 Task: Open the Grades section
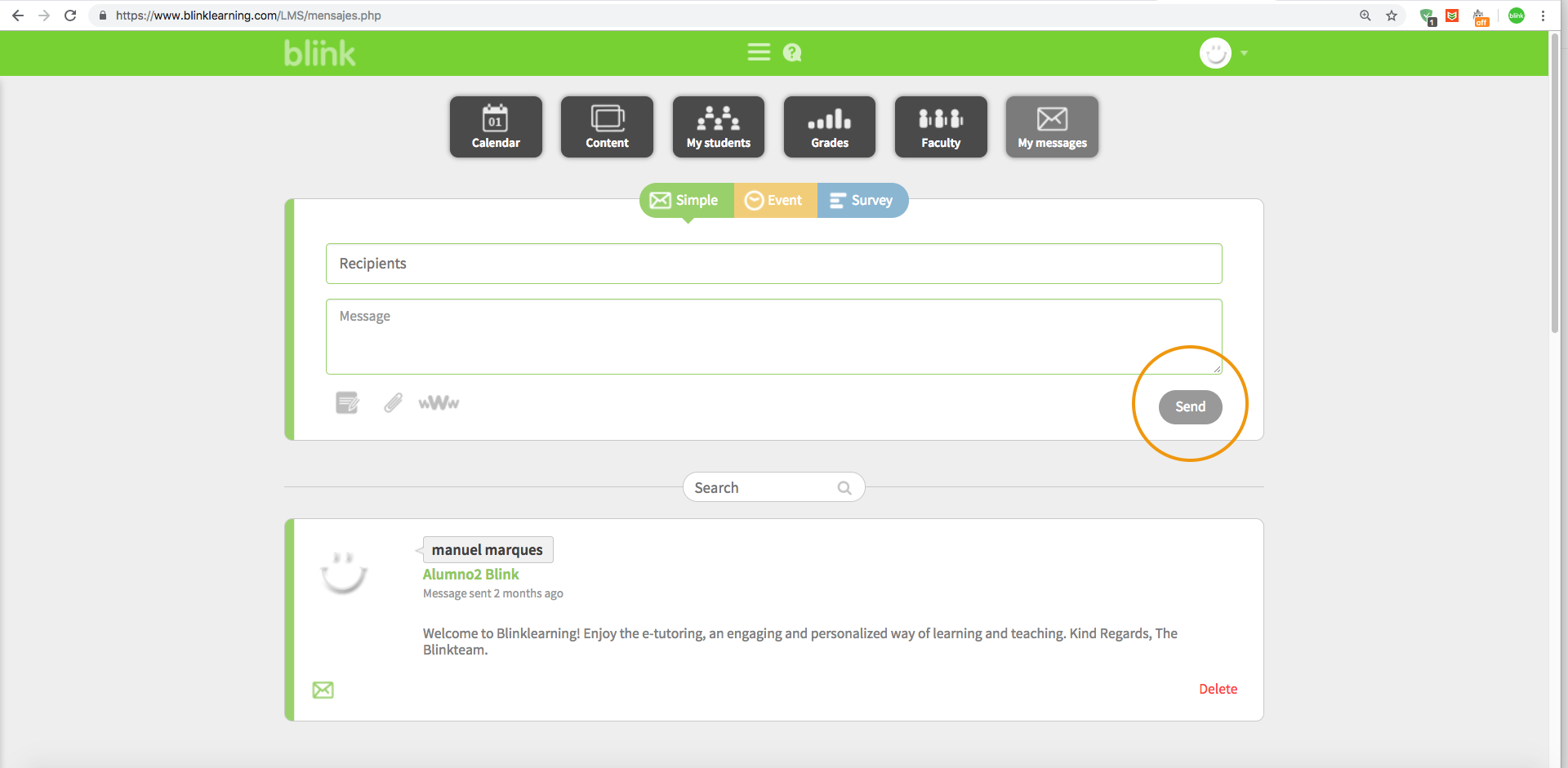point(829,127)
